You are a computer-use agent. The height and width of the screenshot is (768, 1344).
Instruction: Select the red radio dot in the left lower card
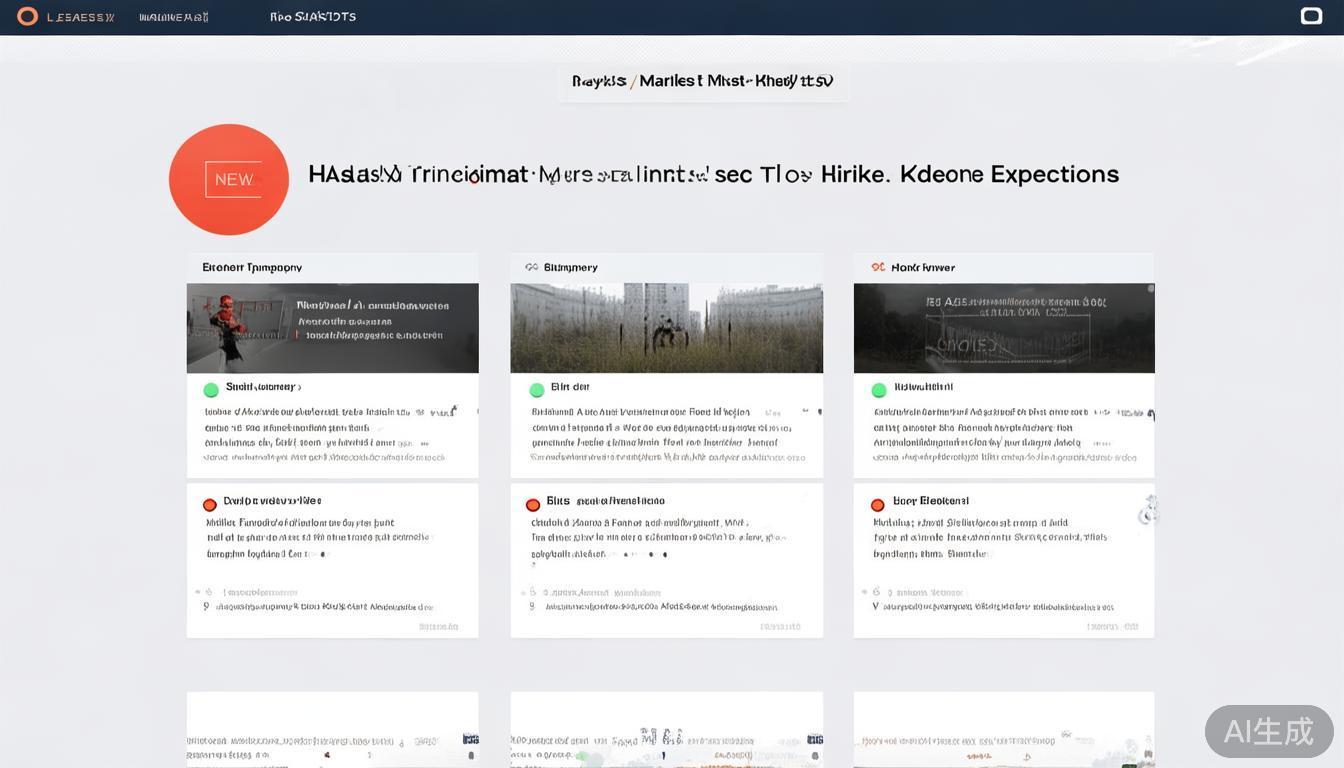tap(210, 505)
